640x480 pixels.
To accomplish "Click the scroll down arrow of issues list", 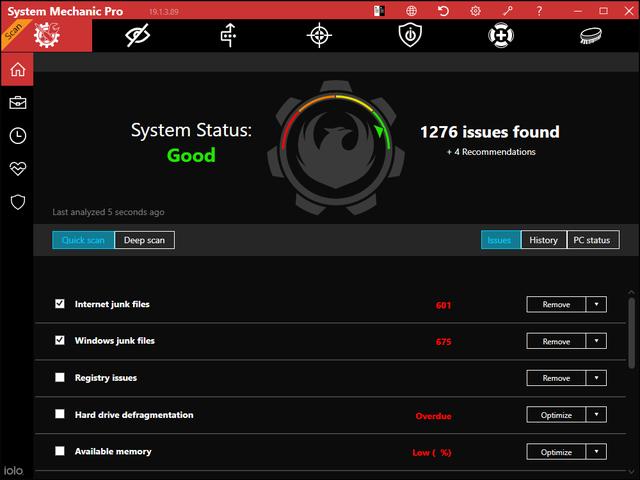I will (631, 472).
